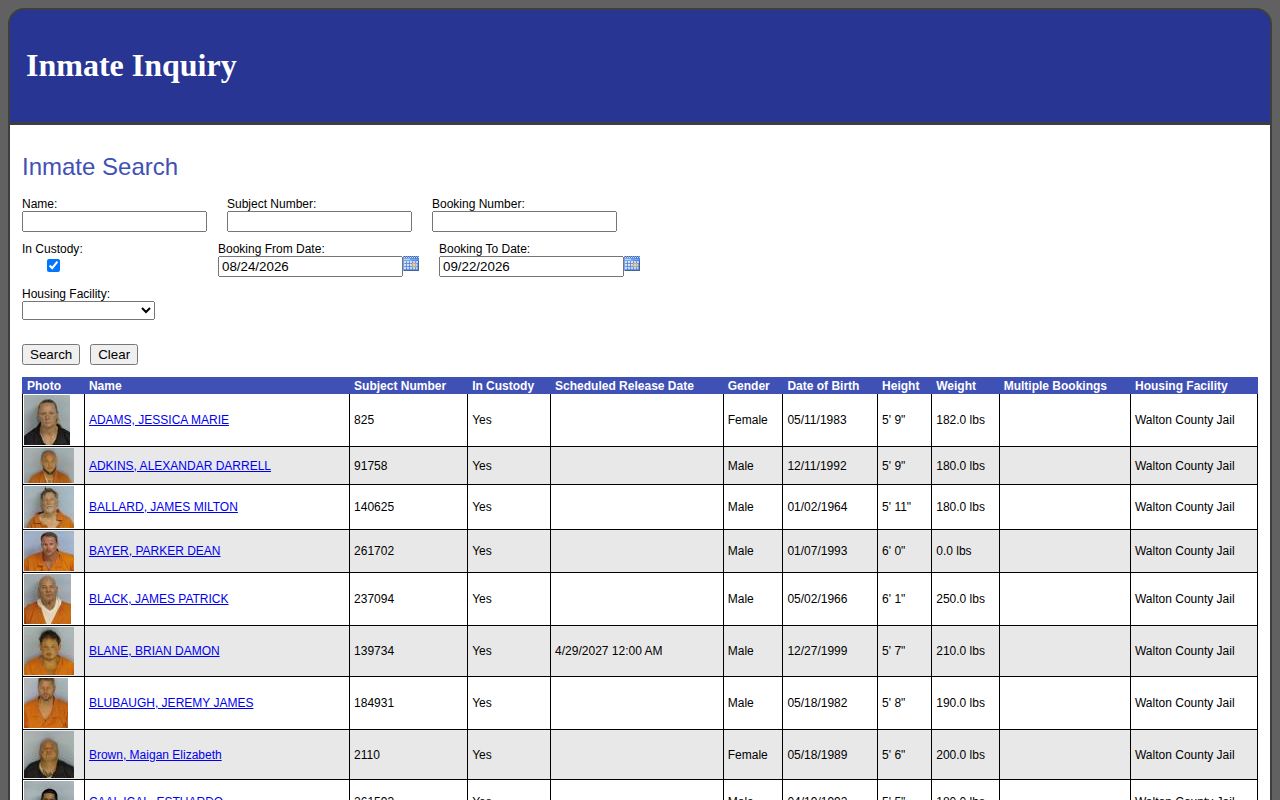Click the Weight column header
The width and height of the screenshot is (1280, 800).
[x=956, y=386]
